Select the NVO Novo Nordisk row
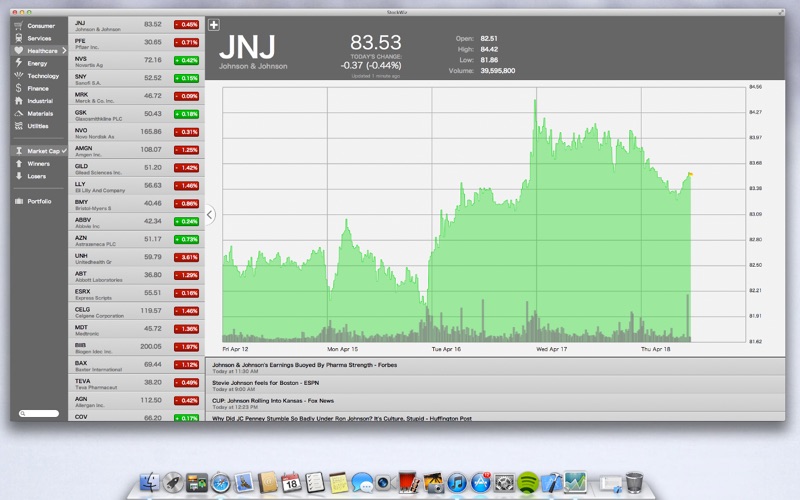 click(x=136, y=132)
